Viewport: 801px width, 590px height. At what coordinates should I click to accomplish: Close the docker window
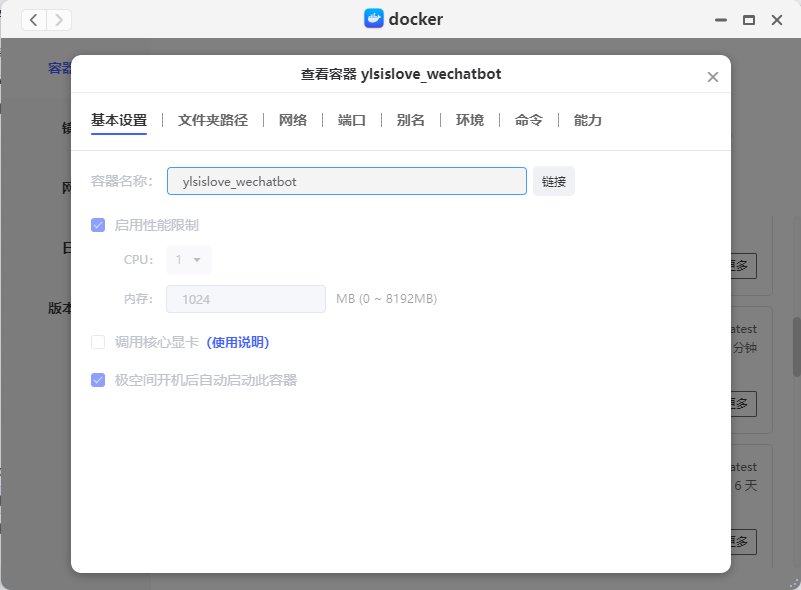tap(776, 20)
